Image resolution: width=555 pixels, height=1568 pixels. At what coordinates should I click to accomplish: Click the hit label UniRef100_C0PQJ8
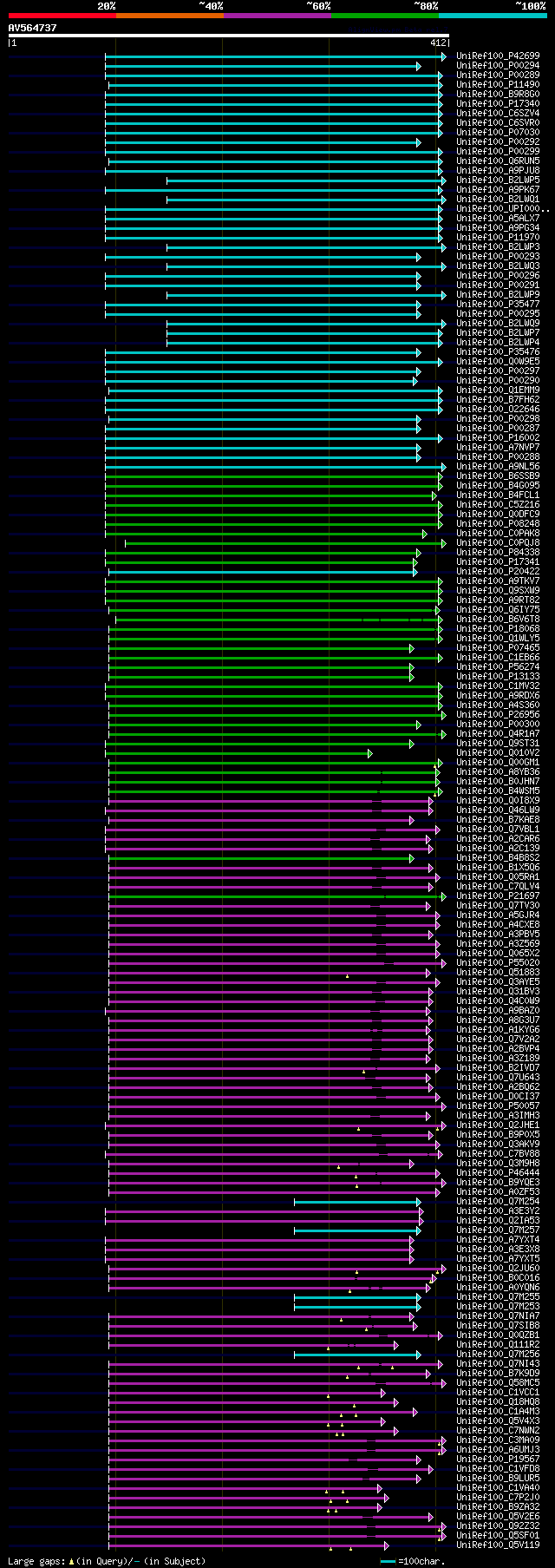(498, 543)
